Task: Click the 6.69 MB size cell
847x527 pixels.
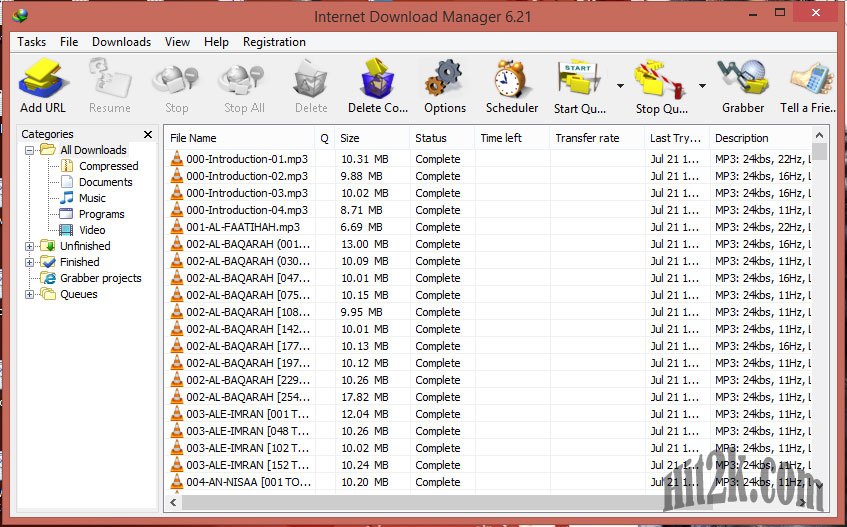Action: pyautogui.click(x=361, y=227)
